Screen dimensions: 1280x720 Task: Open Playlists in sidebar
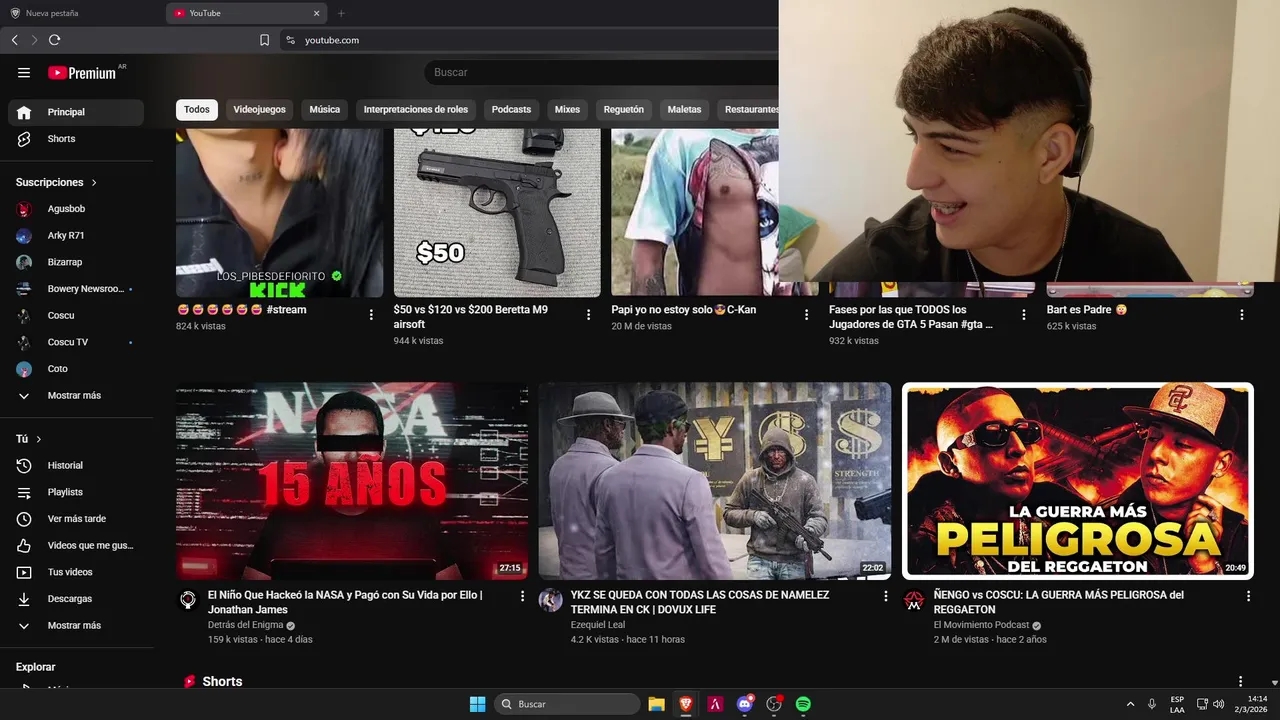(x=76, y=492)
